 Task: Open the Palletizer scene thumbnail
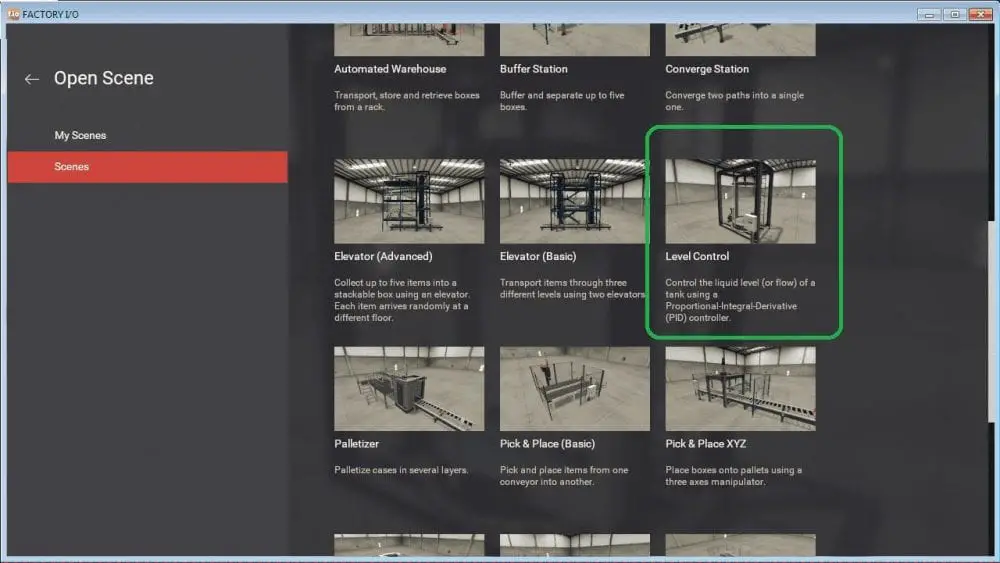409,388
